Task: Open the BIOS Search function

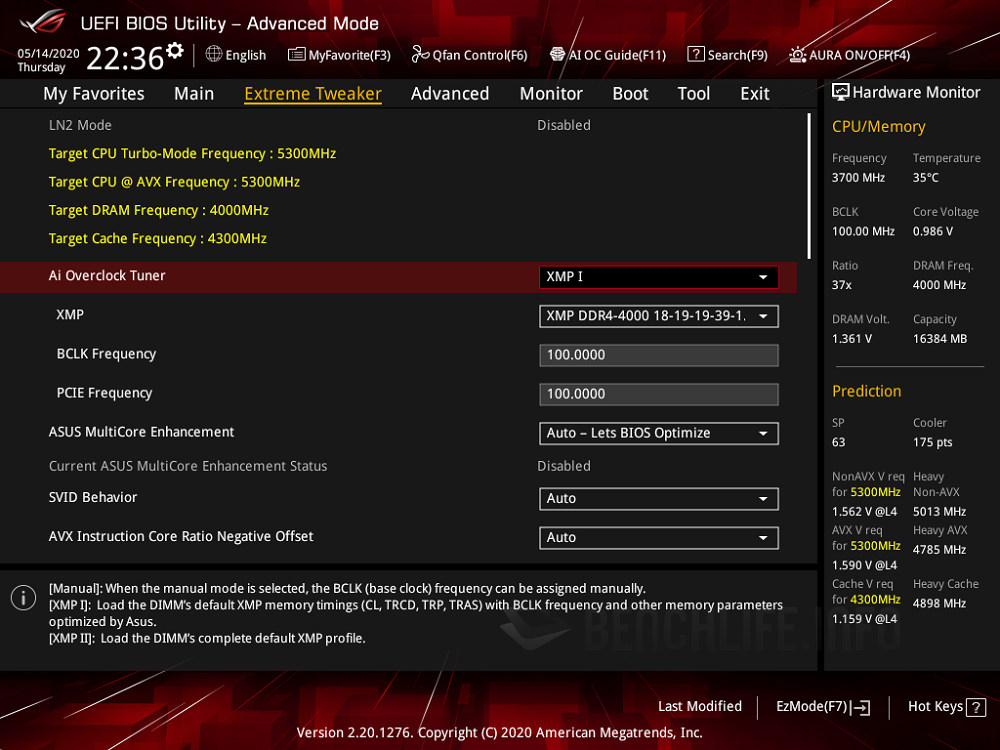Action: (727, 55)
